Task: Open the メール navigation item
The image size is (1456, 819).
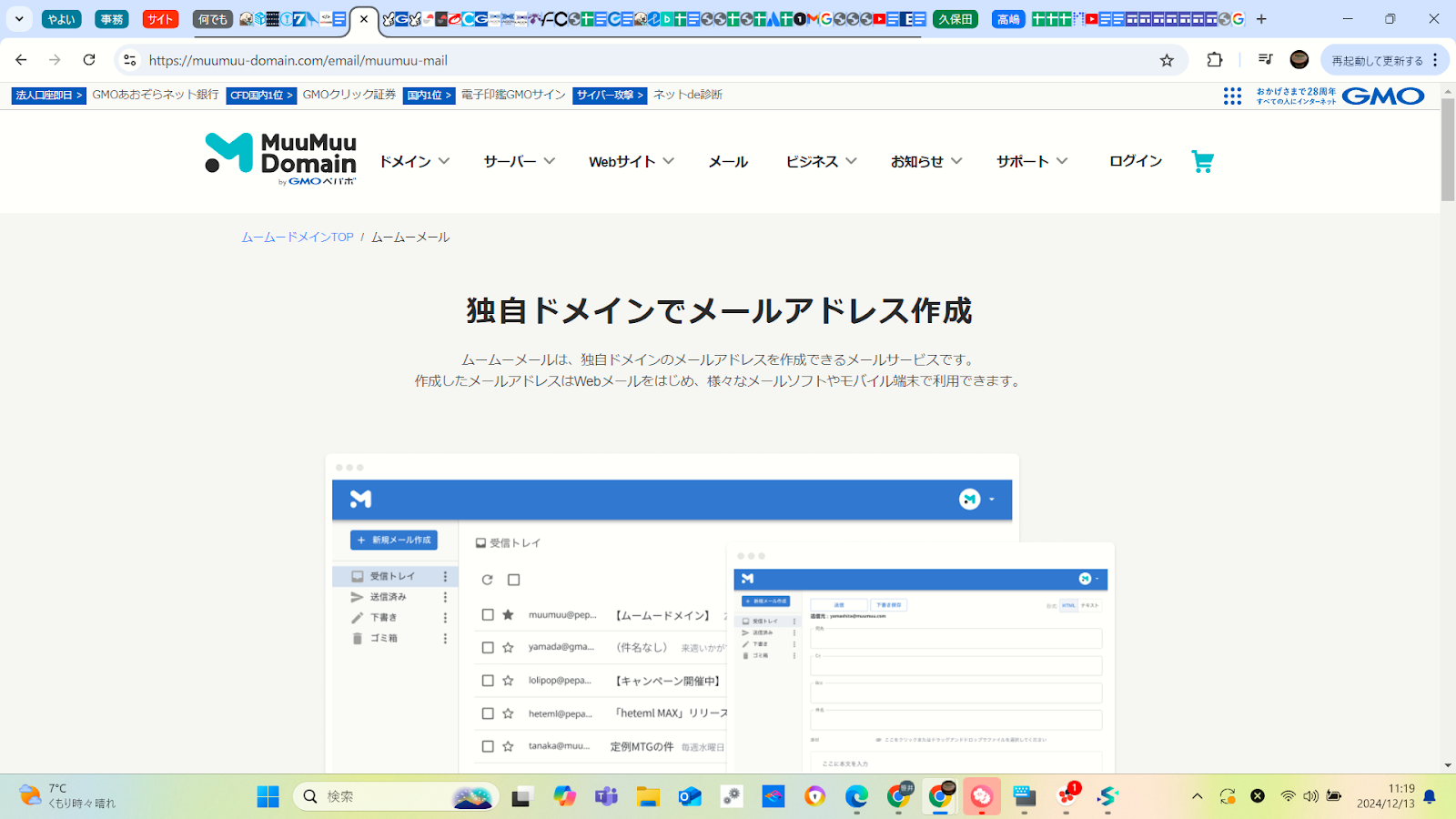Action: [728, 161]
